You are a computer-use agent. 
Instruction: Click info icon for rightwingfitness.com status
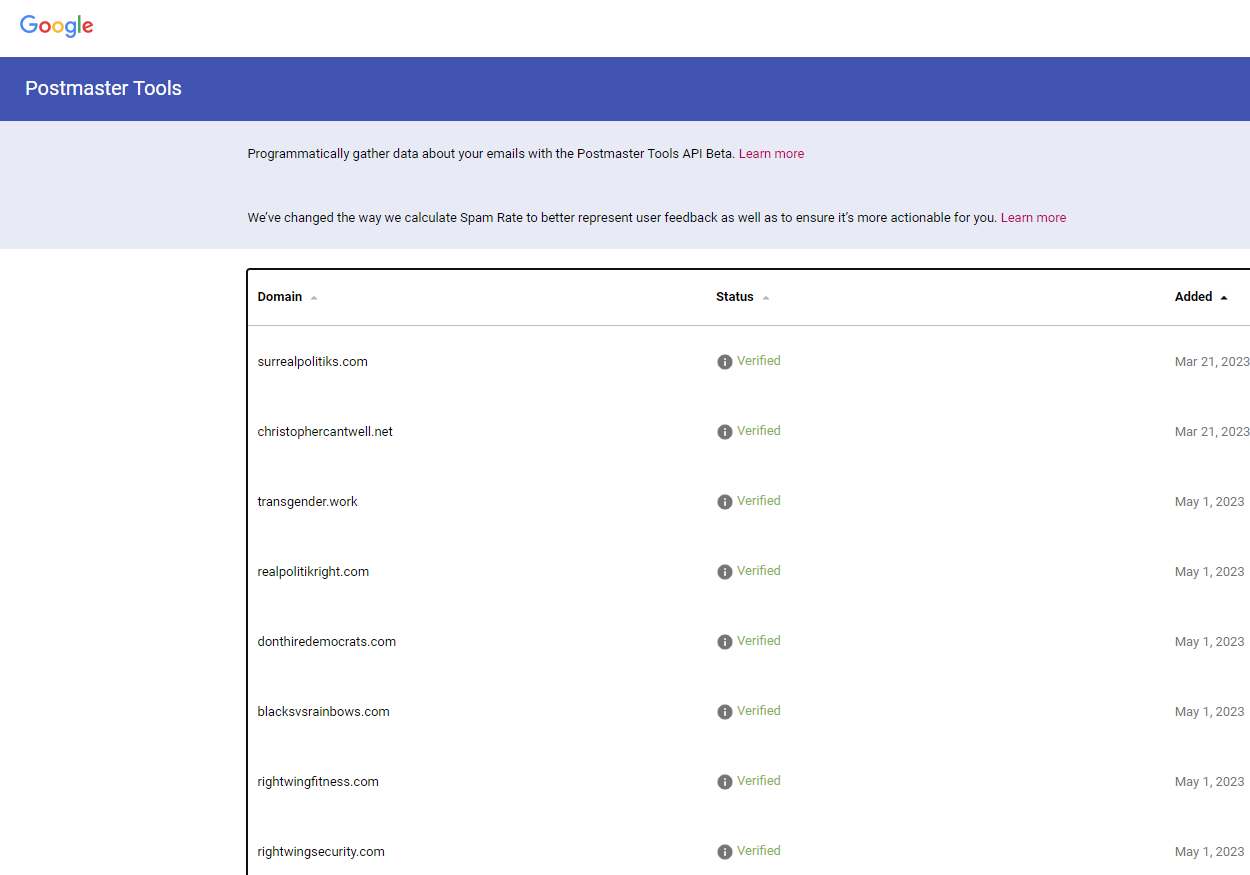[x=725, y=782]
